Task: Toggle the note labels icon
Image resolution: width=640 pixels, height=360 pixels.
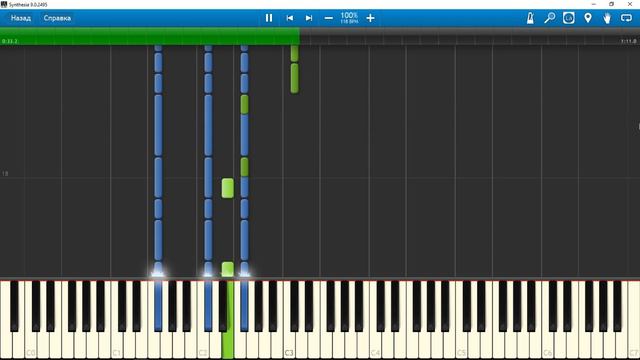Action: click(x=569, y=18)
